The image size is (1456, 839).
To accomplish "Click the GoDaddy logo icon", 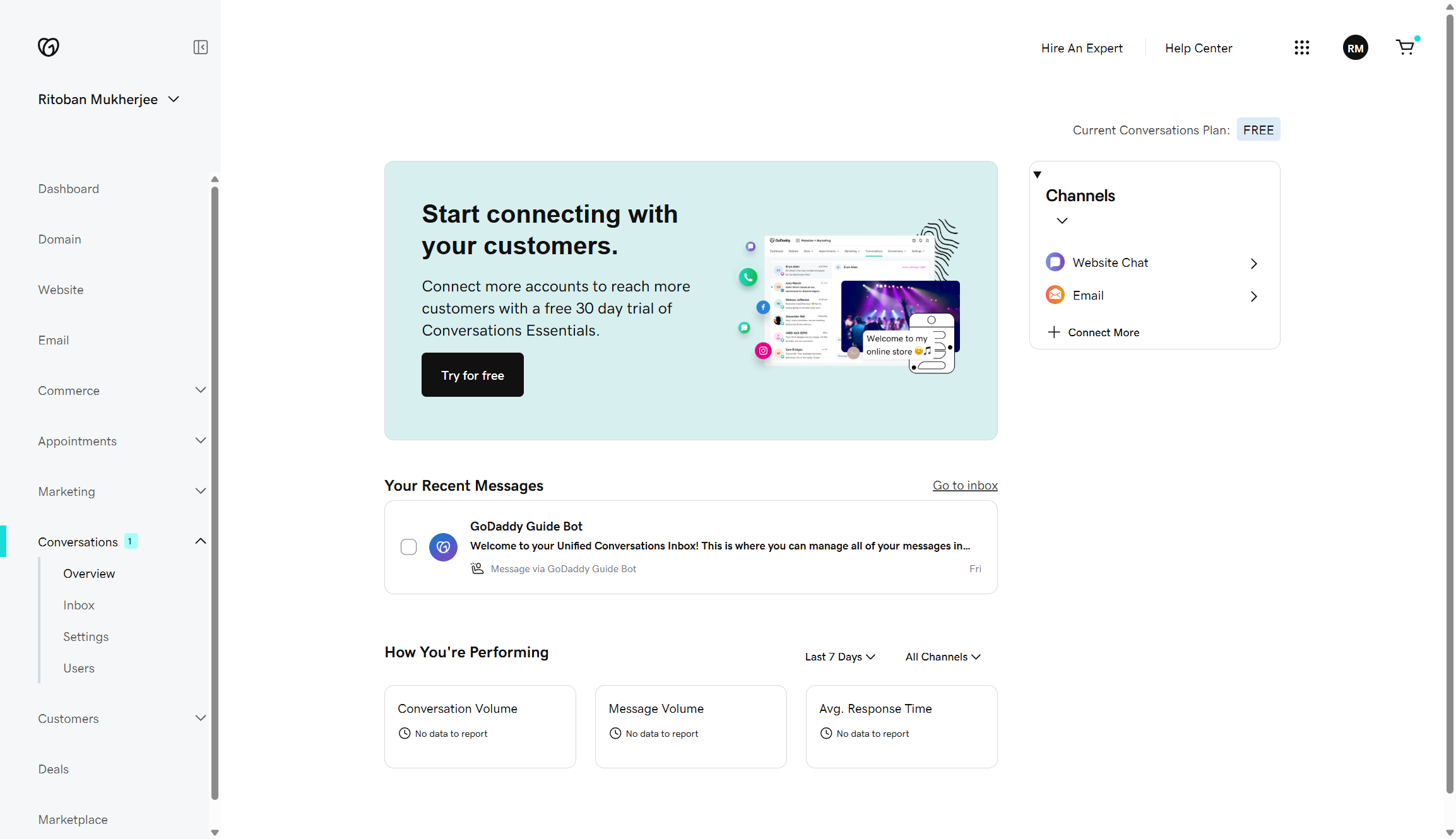I will 49,47.
